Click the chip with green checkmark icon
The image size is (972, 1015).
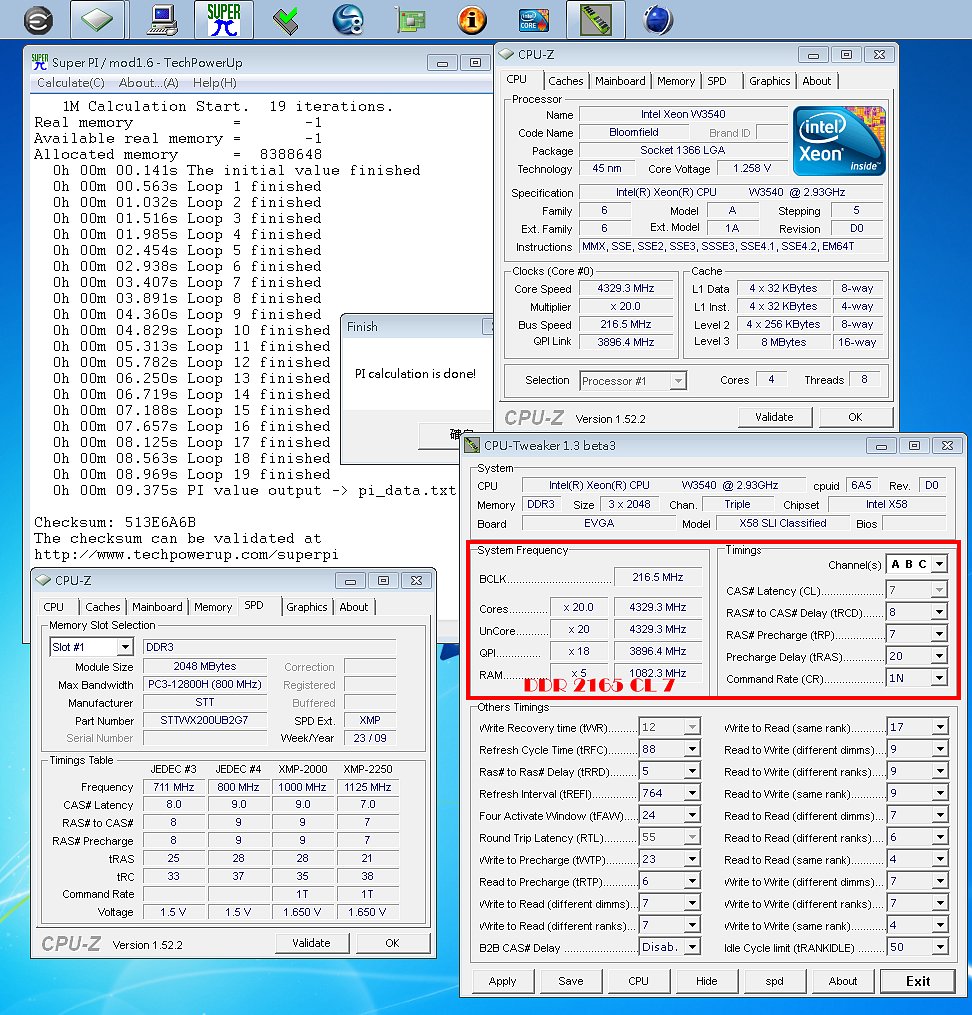coord(285,20)
